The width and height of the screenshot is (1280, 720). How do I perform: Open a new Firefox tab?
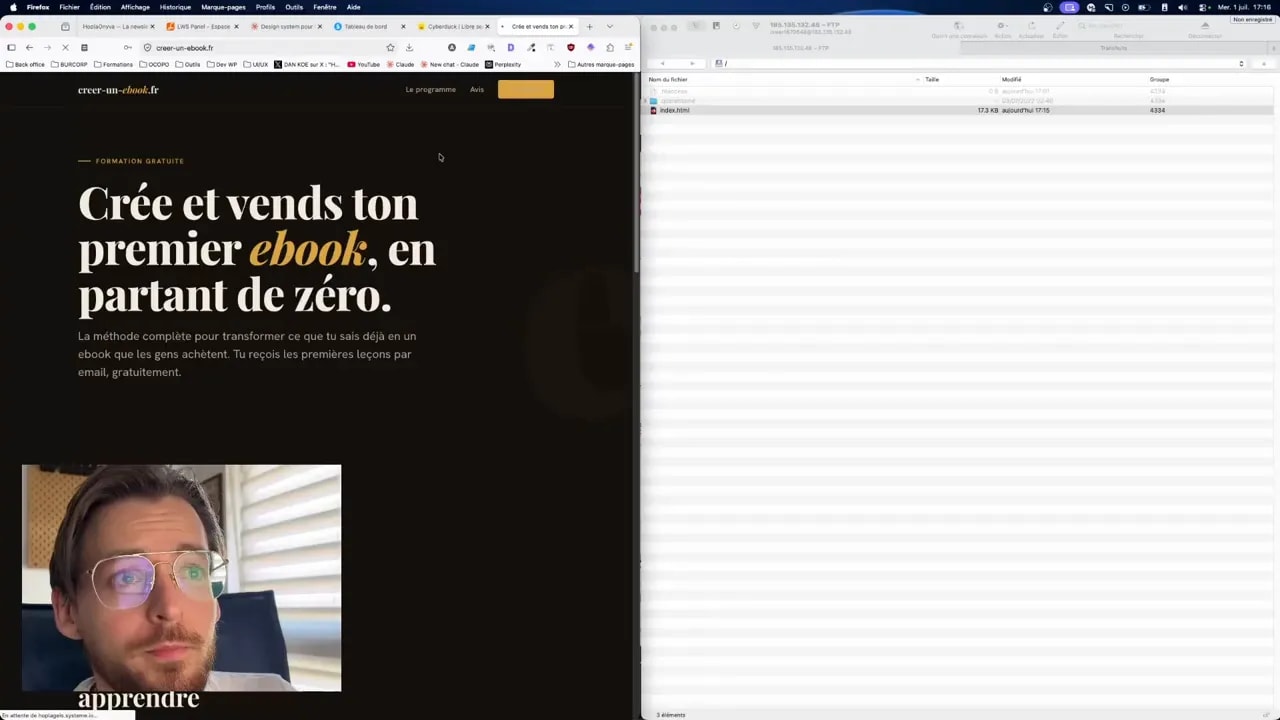590,26
